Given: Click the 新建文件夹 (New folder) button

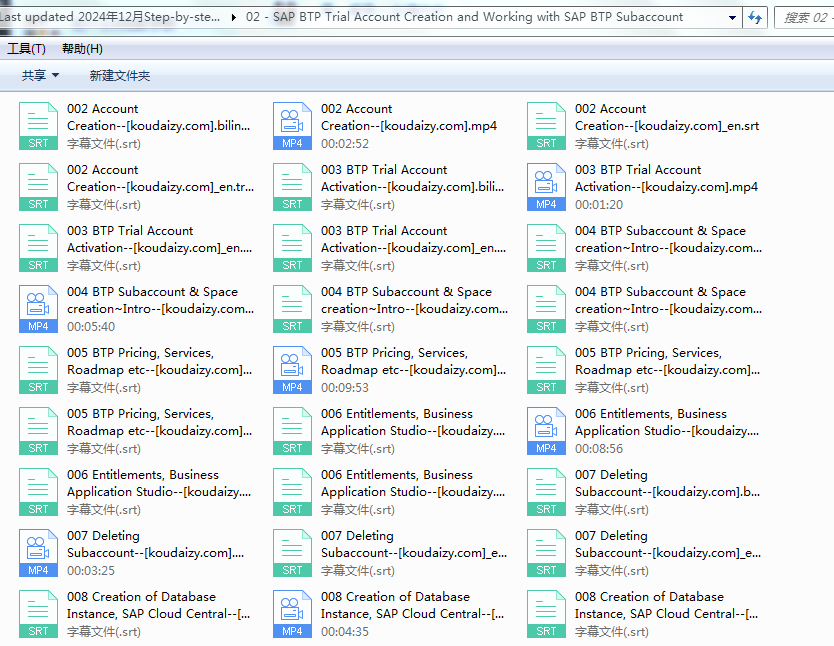Looking at the screenshot, I should click(120, 75).
